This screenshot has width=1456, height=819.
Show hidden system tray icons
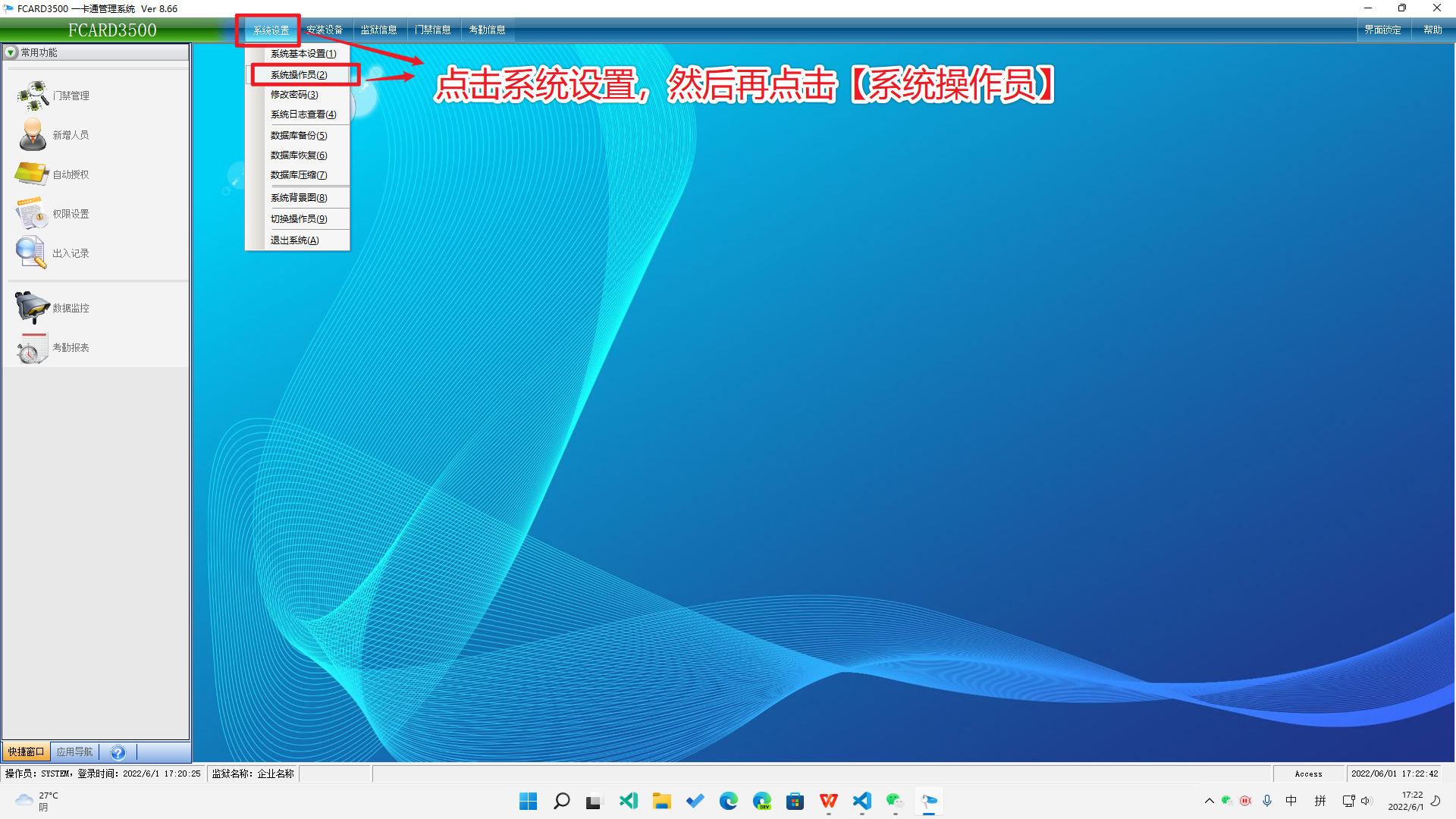pos(1210,801)
